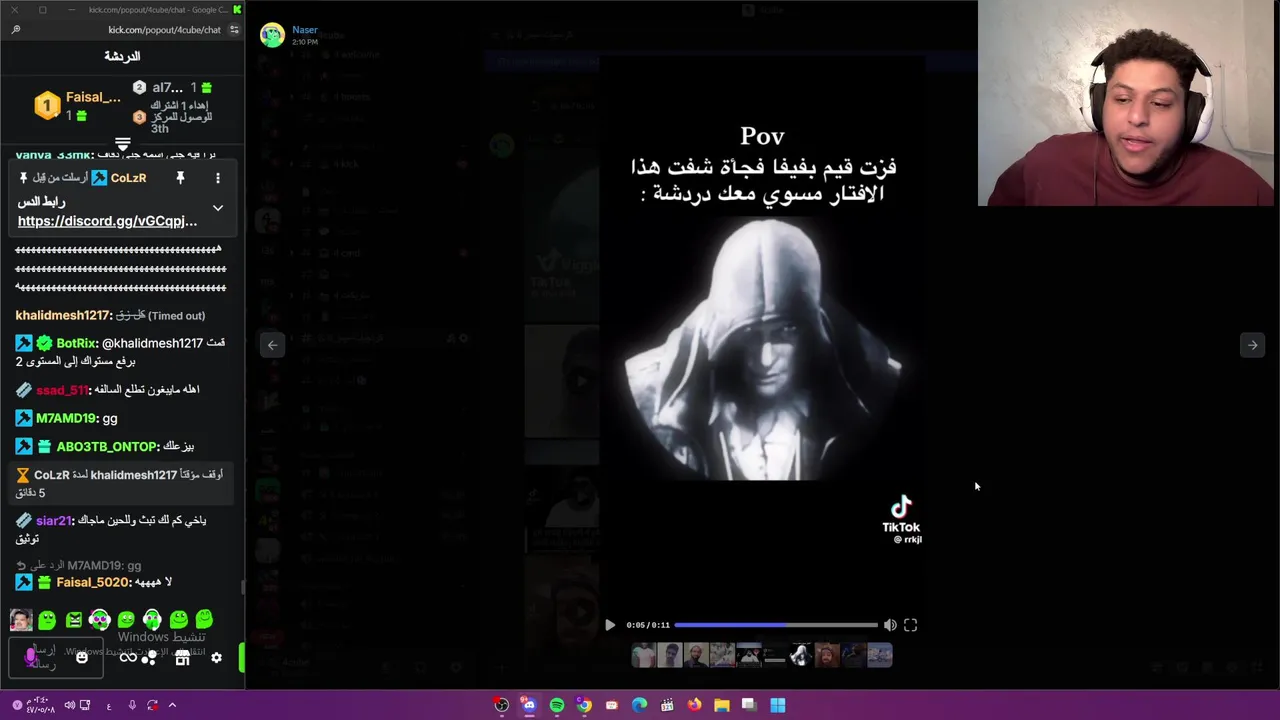Click top gifter Faisal_ on leaderboard
The width and height of the screenshot is (1280, 720).
click(93, 97)
